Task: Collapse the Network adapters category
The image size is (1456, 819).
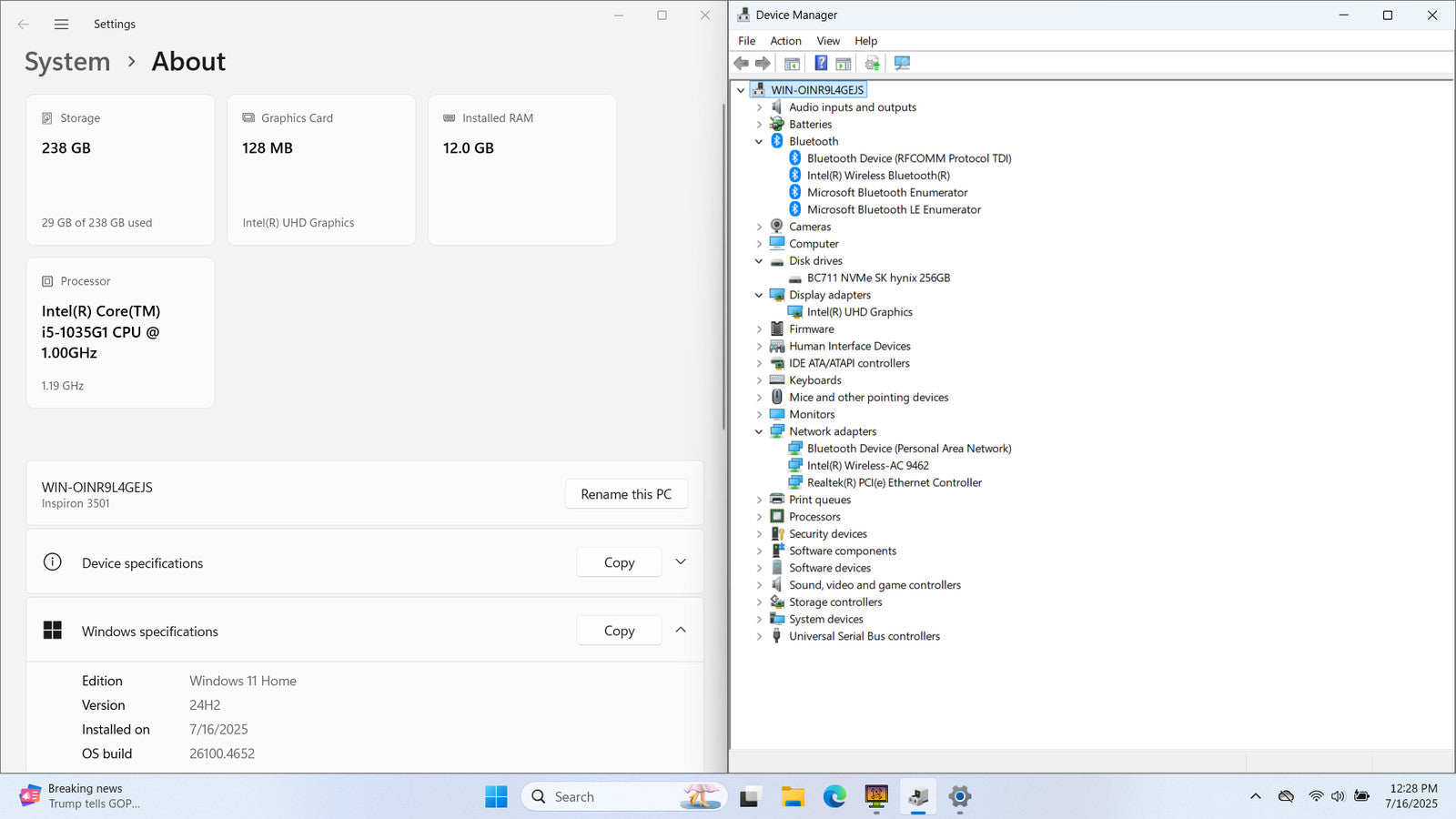Action: [x=759, y=432]
